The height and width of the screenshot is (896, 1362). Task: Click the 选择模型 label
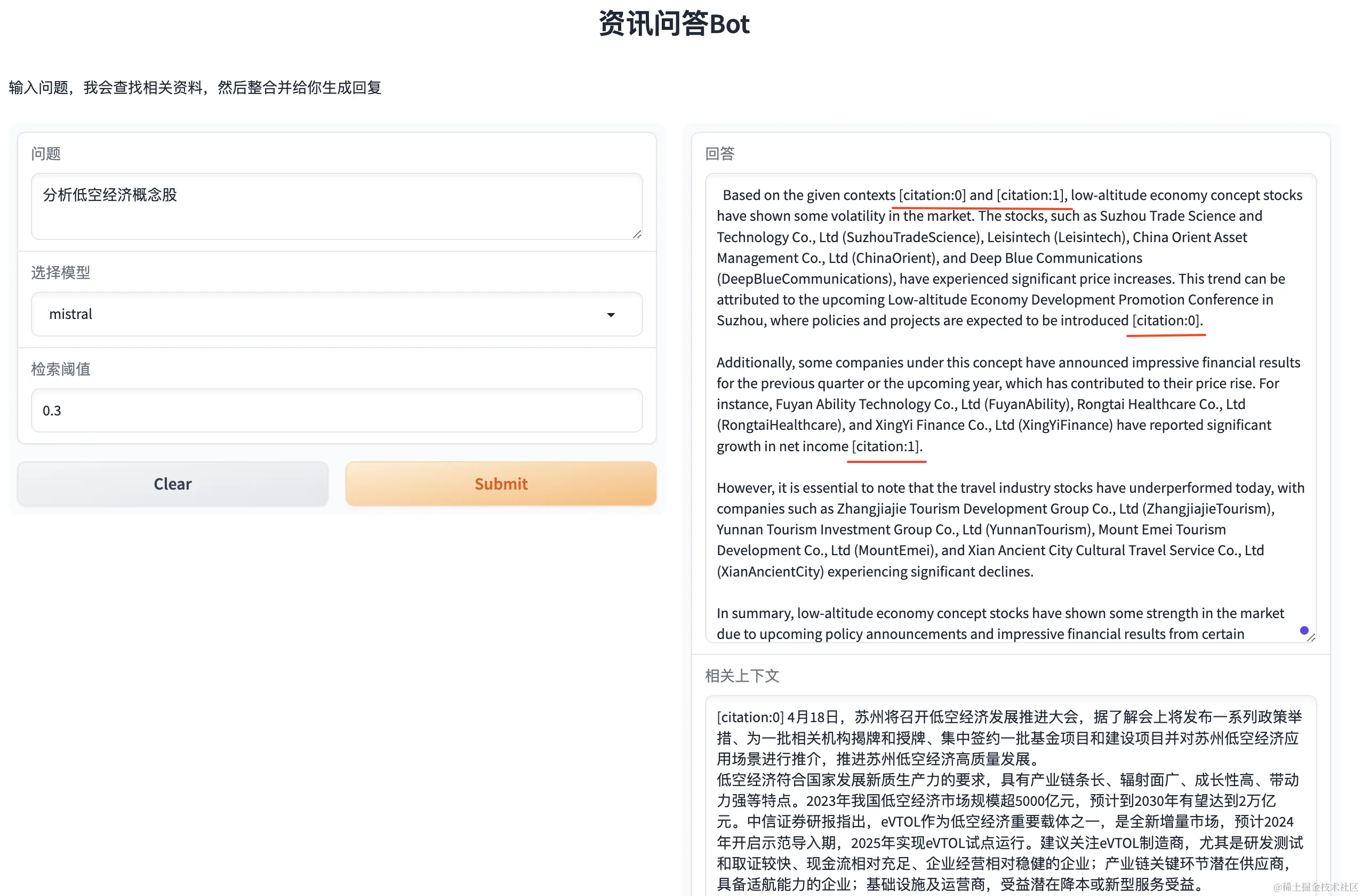(x=61, y=273)
